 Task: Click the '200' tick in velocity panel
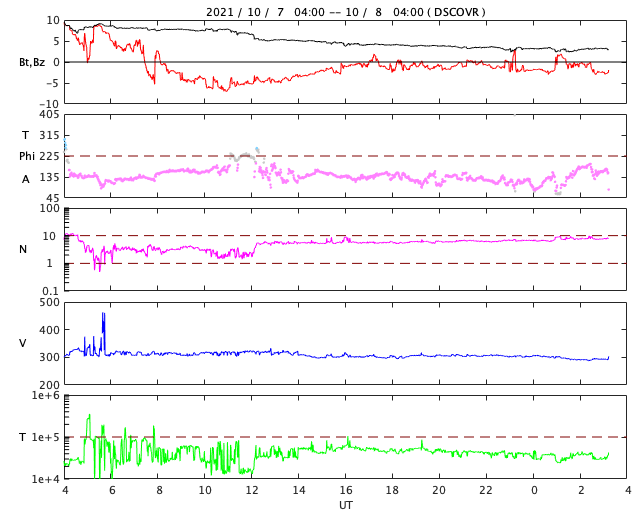point(49,385)
